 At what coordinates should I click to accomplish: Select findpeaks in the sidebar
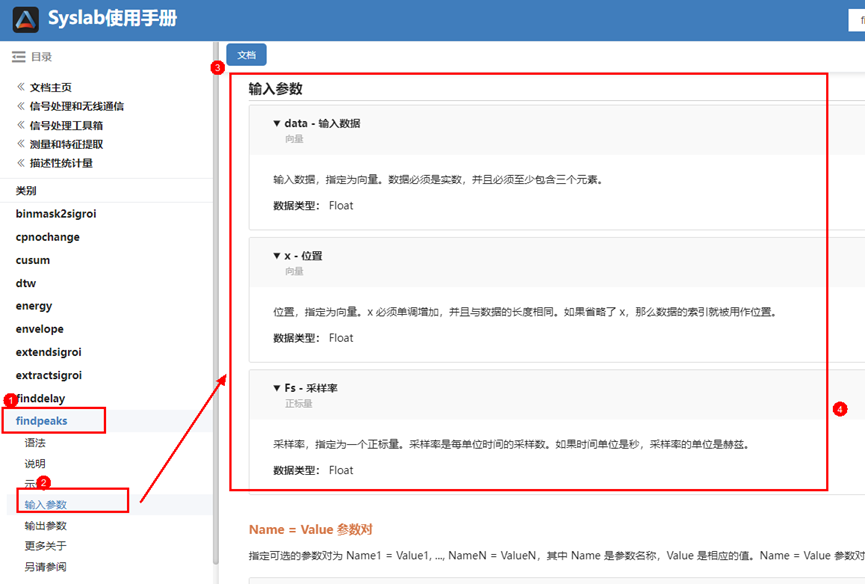click(x=41, y=421)
